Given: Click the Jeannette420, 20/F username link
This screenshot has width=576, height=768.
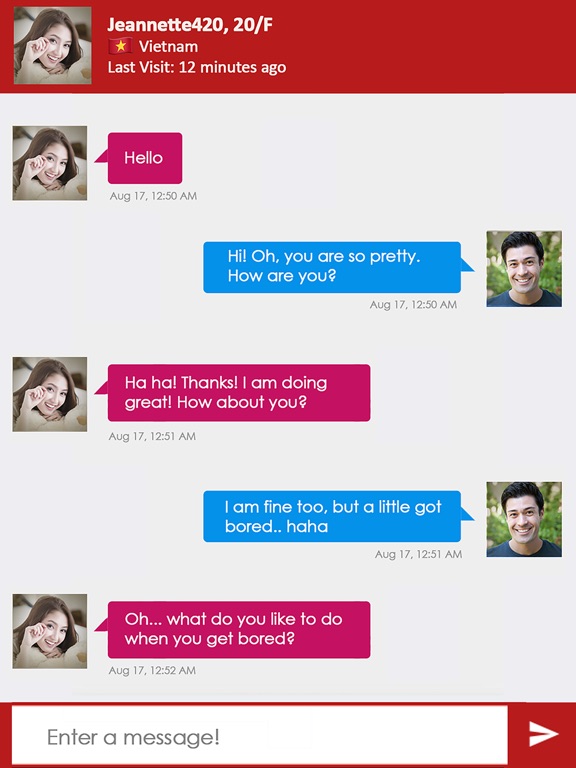Looking at the screenshot, I should coord(190,24).
